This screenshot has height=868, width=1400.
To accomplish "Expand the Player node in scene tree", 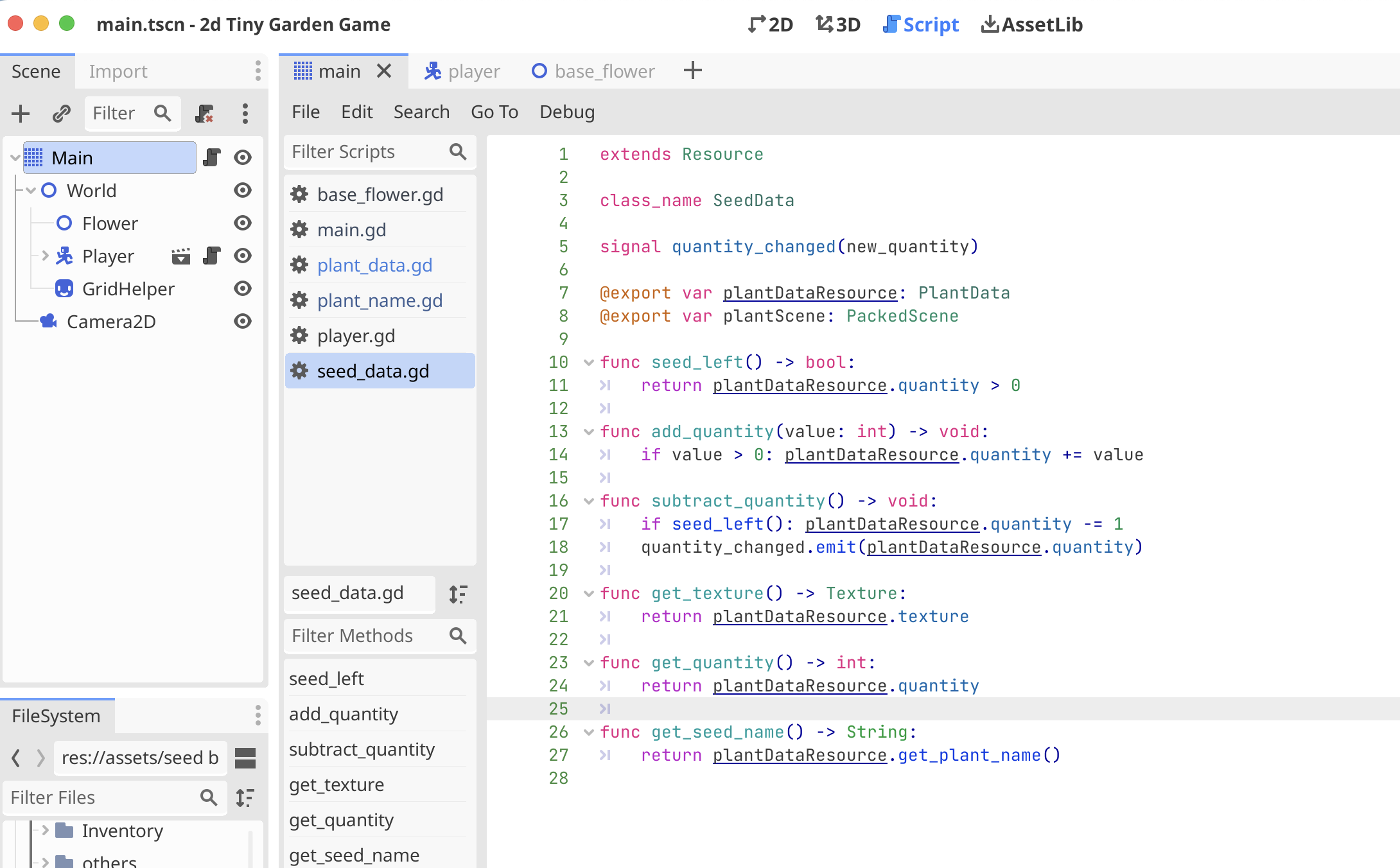I will click(45, 256).
